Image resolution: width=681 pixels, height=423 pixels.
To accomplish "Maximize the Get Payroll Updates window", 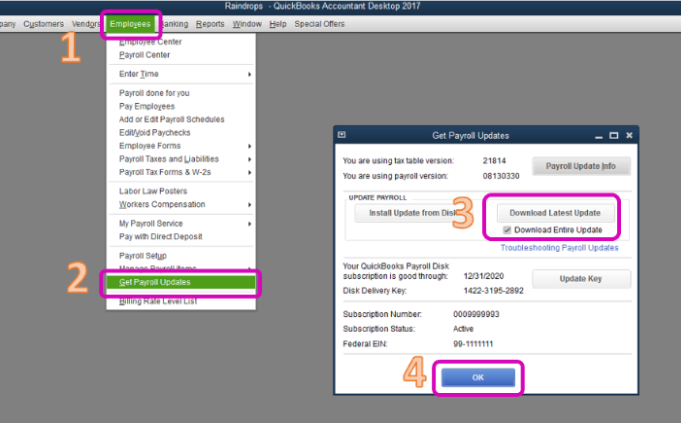I will (x=614, y=136).
